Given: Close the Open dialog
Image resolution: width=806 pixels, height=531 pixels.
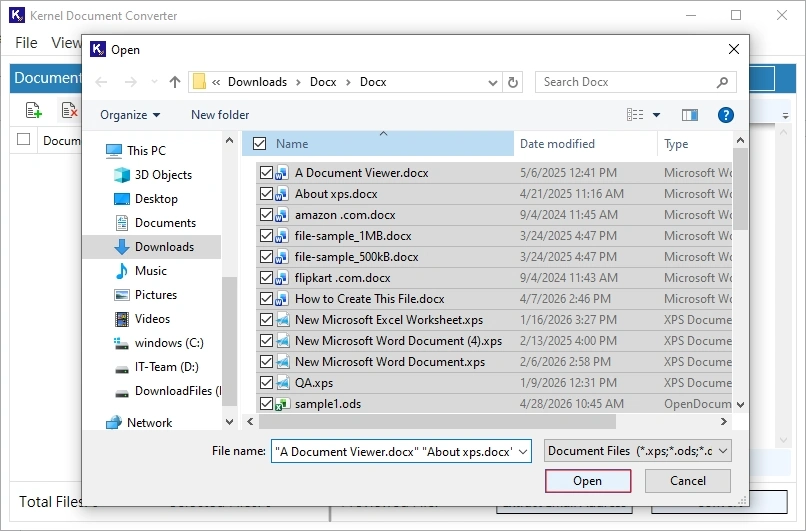Looking at the screenshot, I should pos(734,49).
